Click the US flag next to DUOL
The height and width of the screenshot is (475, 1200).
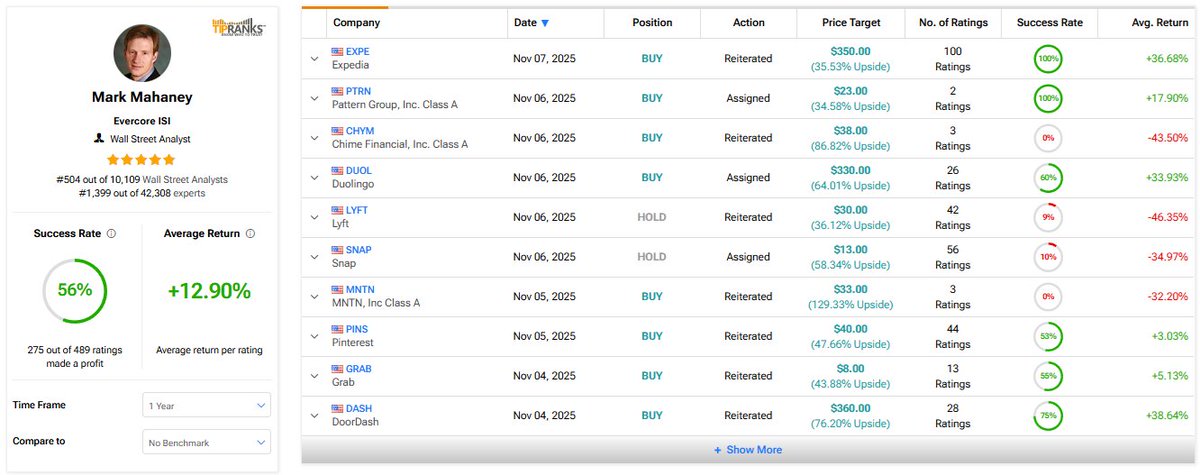point(337,171)
